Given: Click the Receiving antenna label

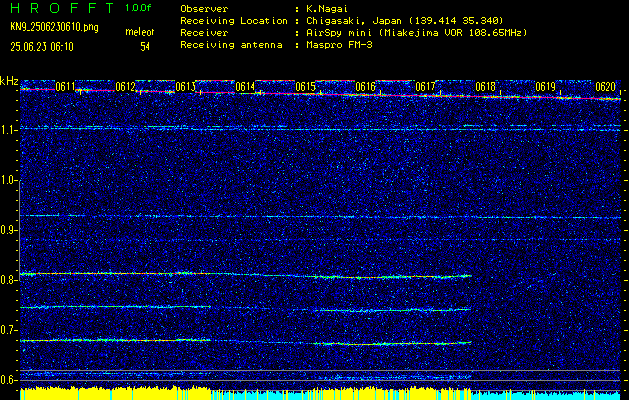Looking at the screenshot, I should [x=231, y=45].
